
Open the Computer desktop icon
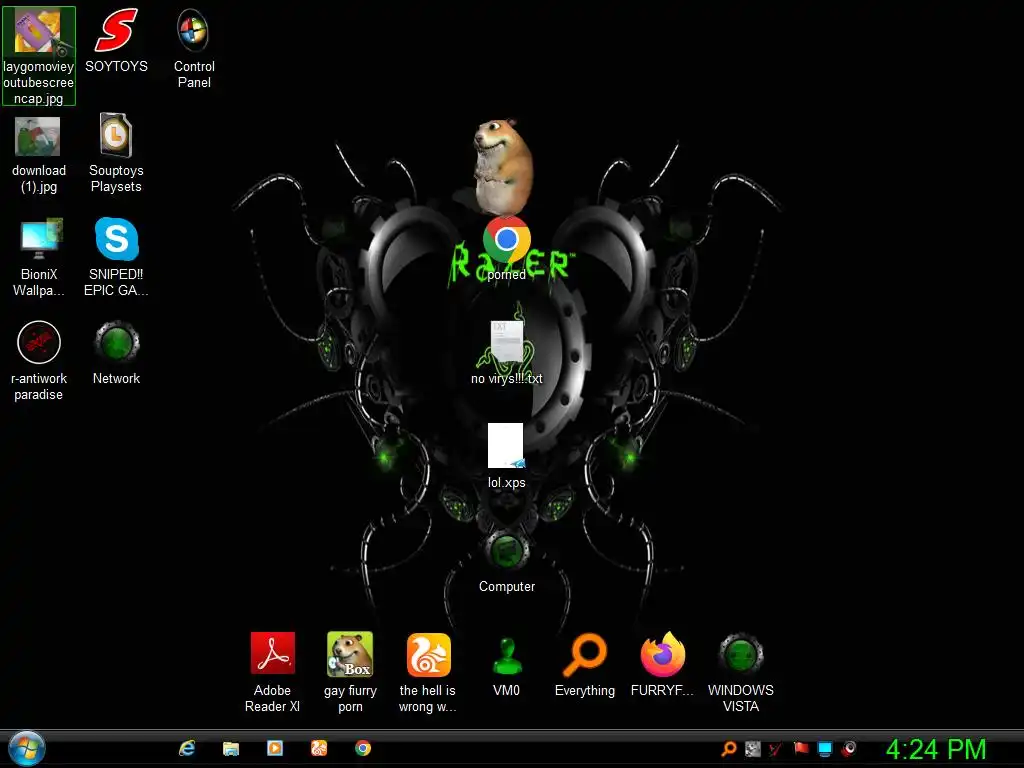click(507, 562)
